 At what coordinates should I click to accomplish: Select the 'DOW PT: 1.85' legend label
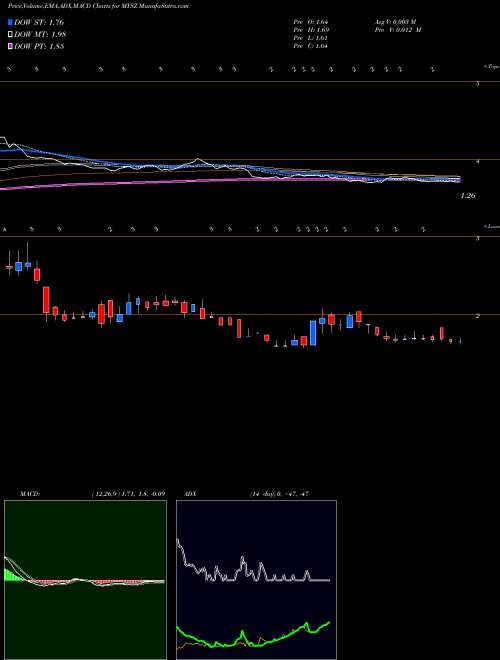(x=39, y=46)
